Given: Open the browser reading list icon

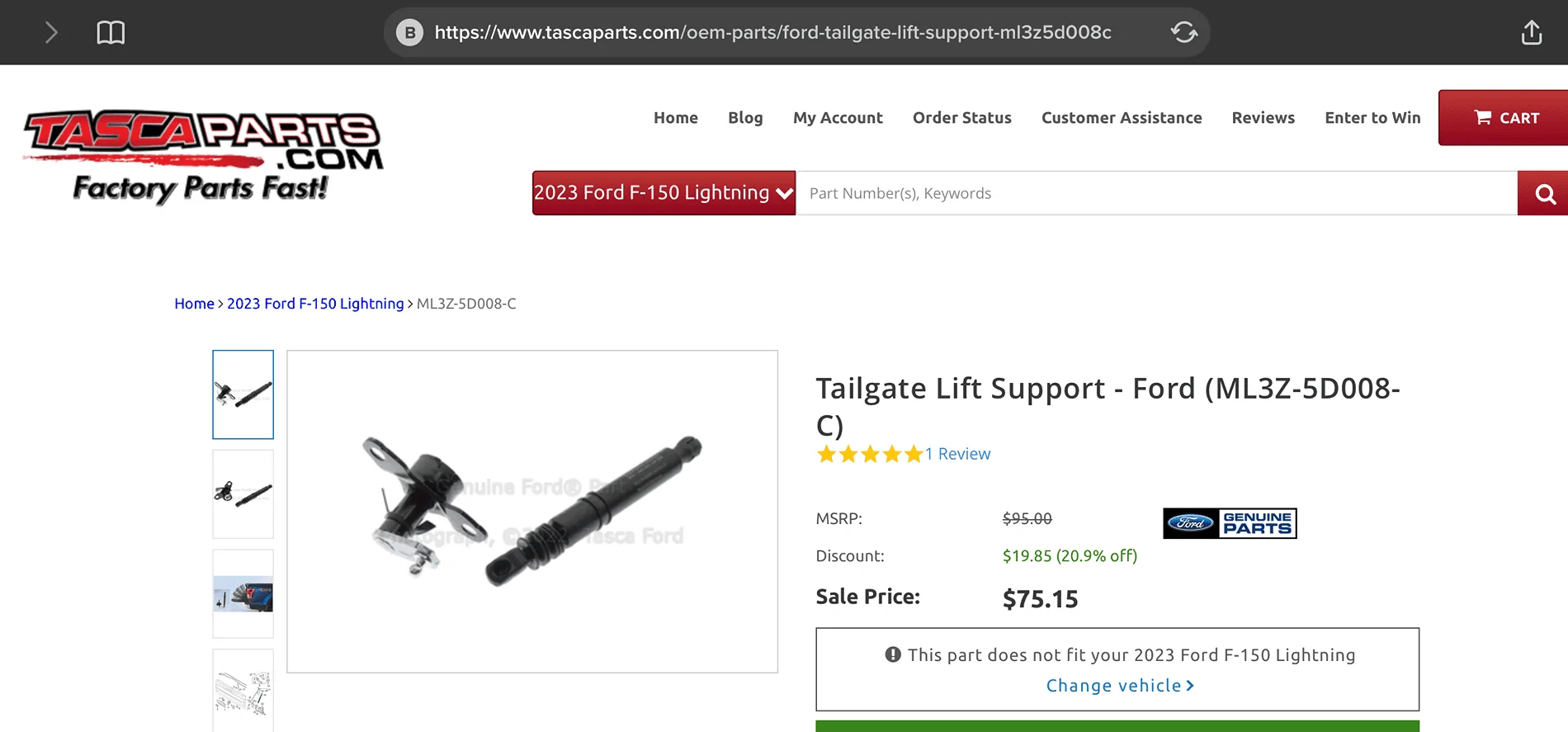Looking at the screenshot, I should [x=110, y=32].
